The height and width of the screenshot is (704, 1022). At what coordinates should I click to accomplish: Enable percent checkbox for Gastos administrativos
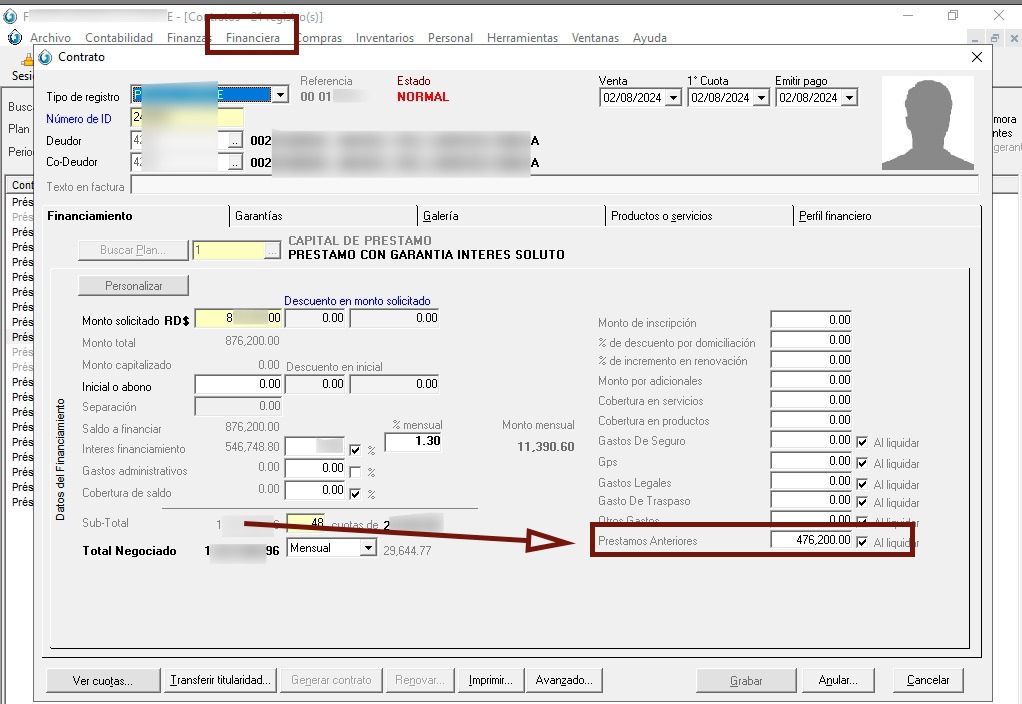coord(355,472)
